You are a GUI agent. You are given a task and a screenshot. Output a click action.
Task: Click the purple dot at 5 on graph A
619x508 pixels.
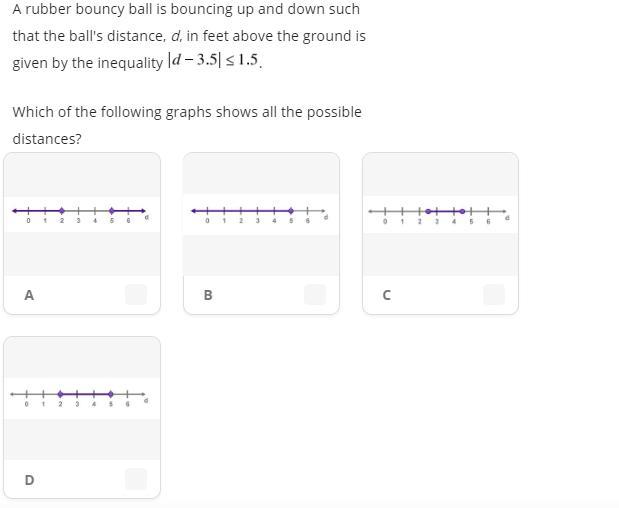coord(112,210)
